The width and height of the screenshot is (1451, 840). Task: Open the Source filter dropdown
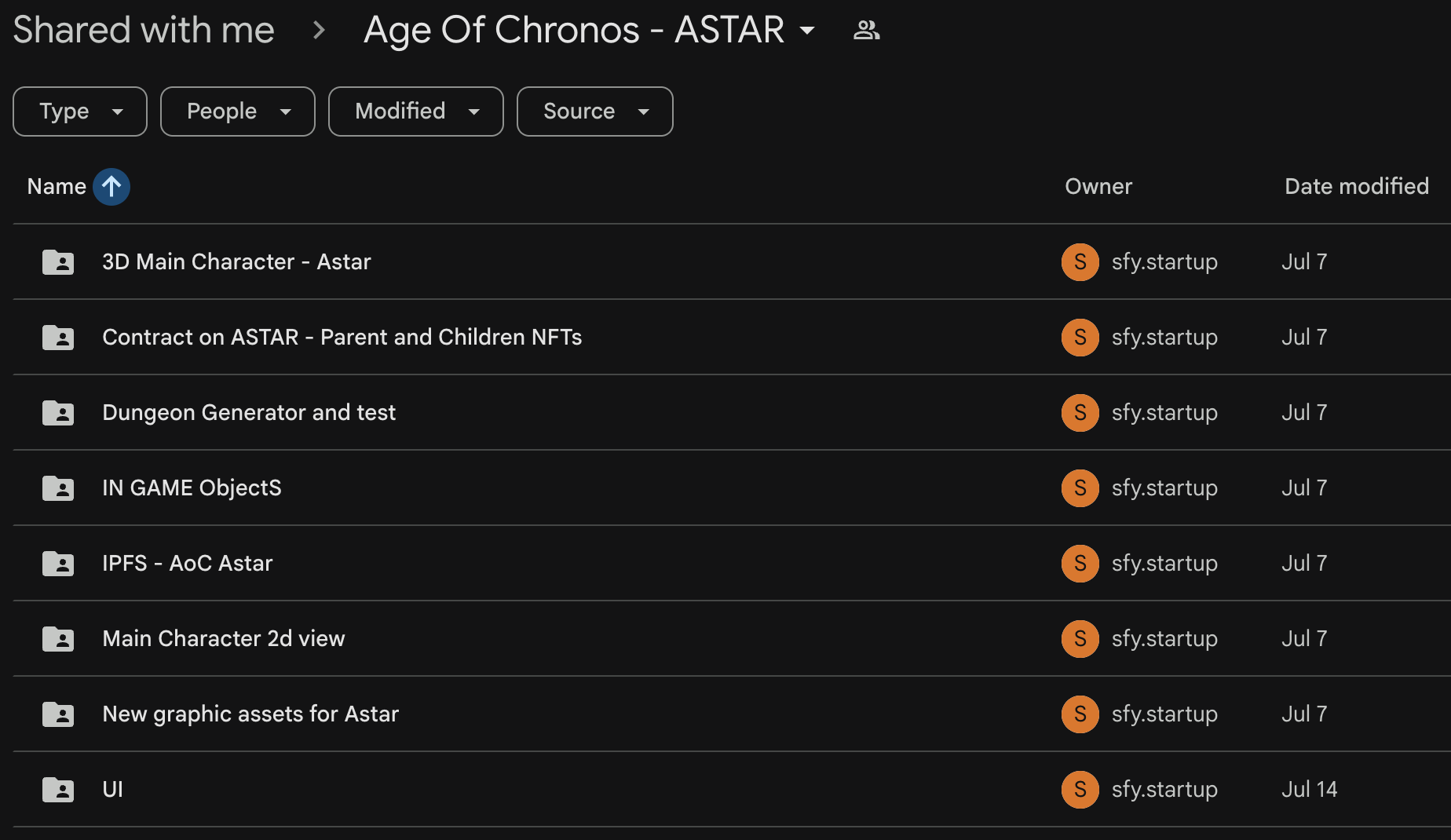pyautogui.click(x=594, y=111)
